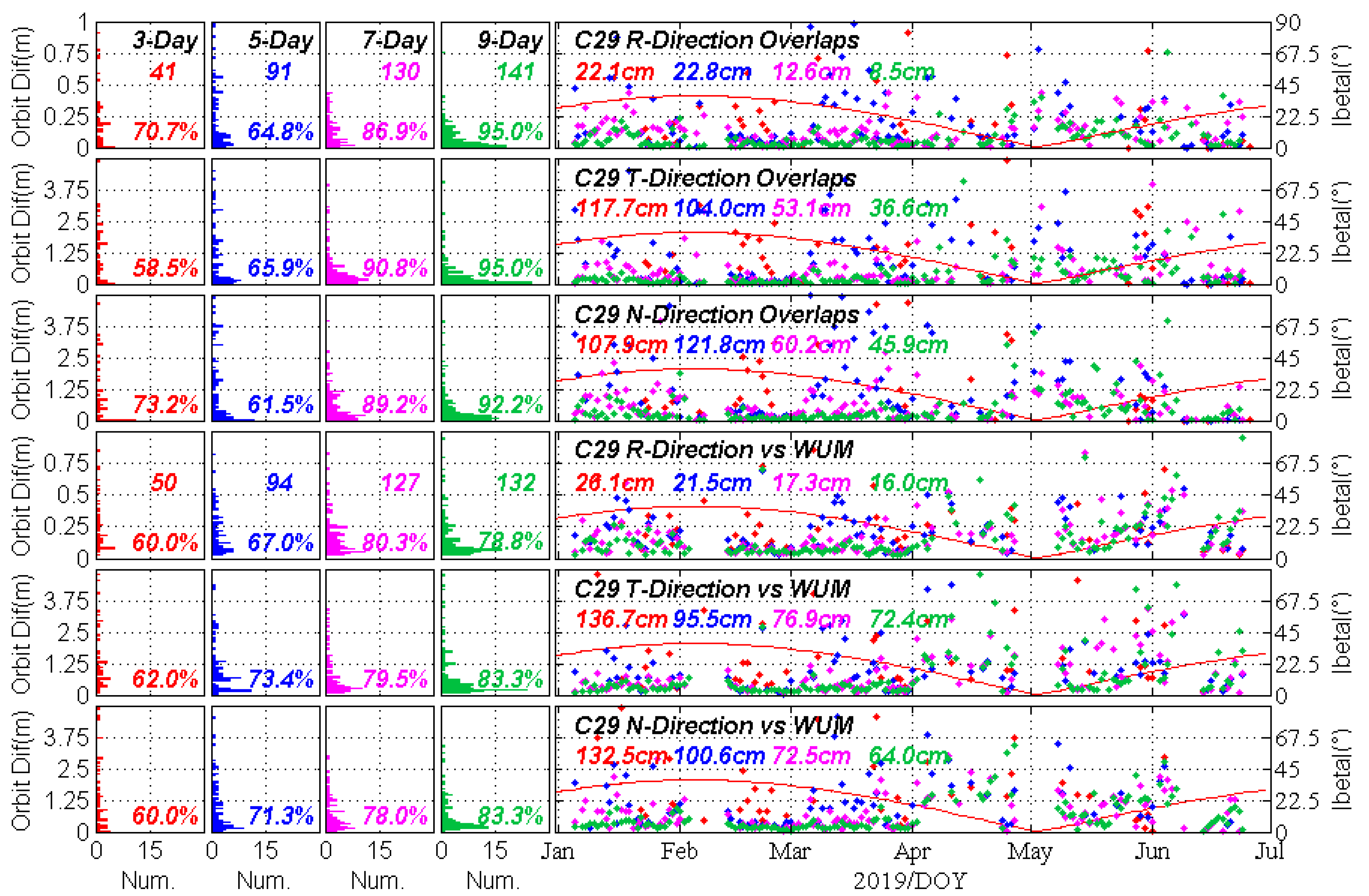Click the '7-Day' histogram title

394,41
